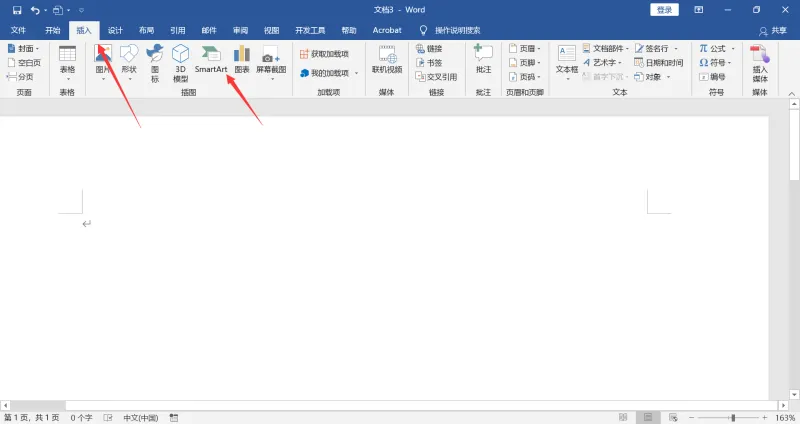
Task: Switch to the 审阅 tab
Action: tap(240, 30)
